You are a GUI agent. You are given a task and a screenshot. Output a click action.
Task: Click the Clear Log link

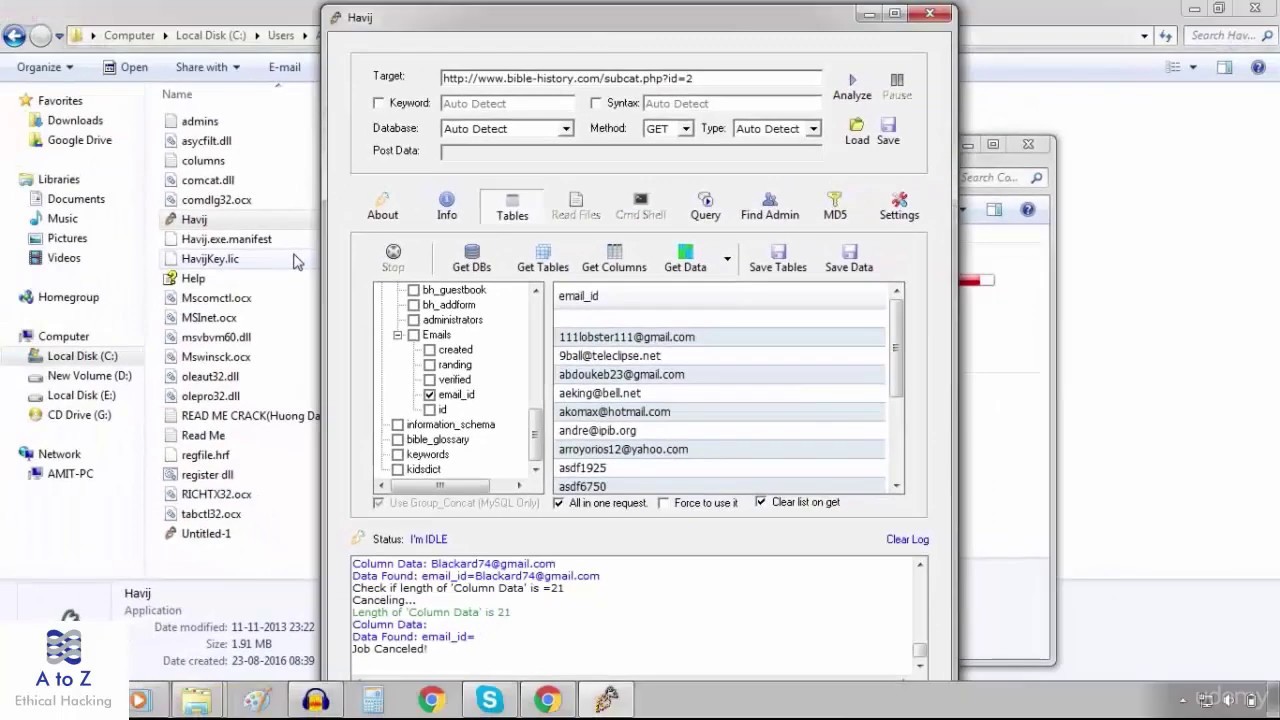[x=907, y=539]
